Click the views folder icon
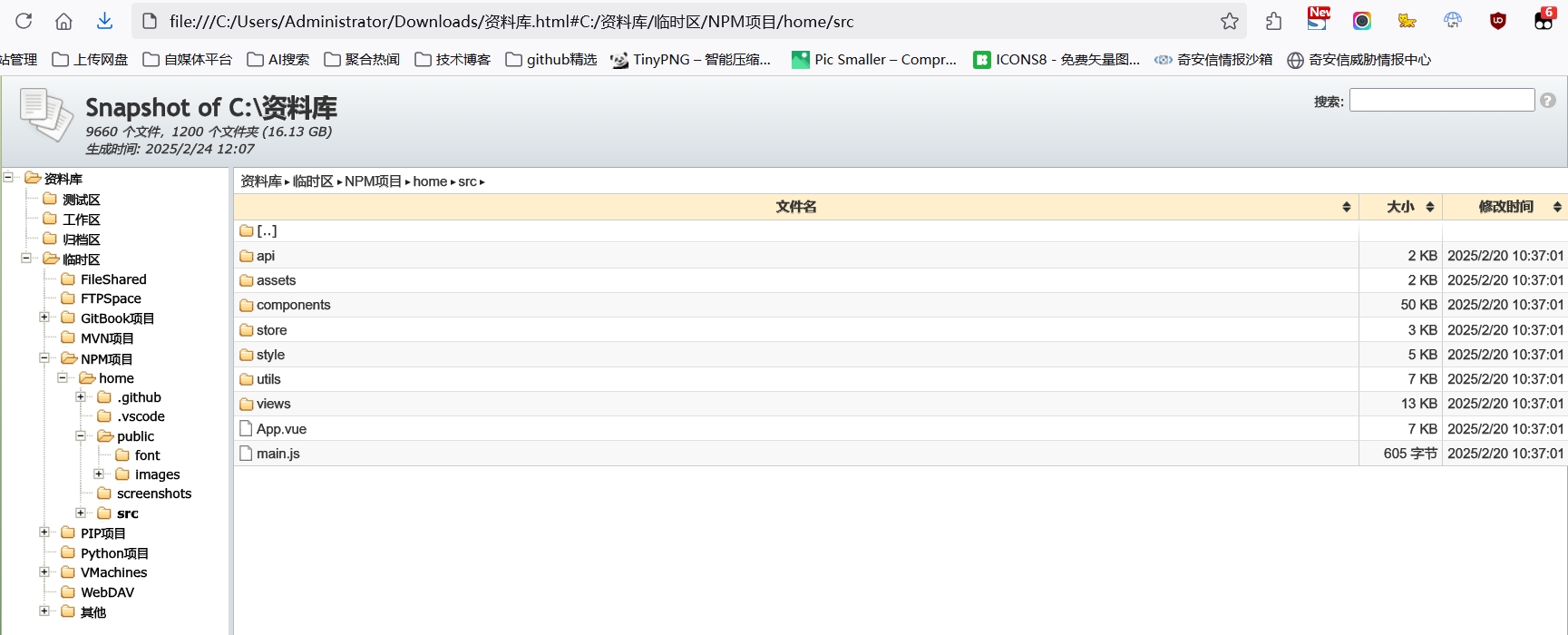The width and height of the screenshot is (1568, 635). (246, 404)
